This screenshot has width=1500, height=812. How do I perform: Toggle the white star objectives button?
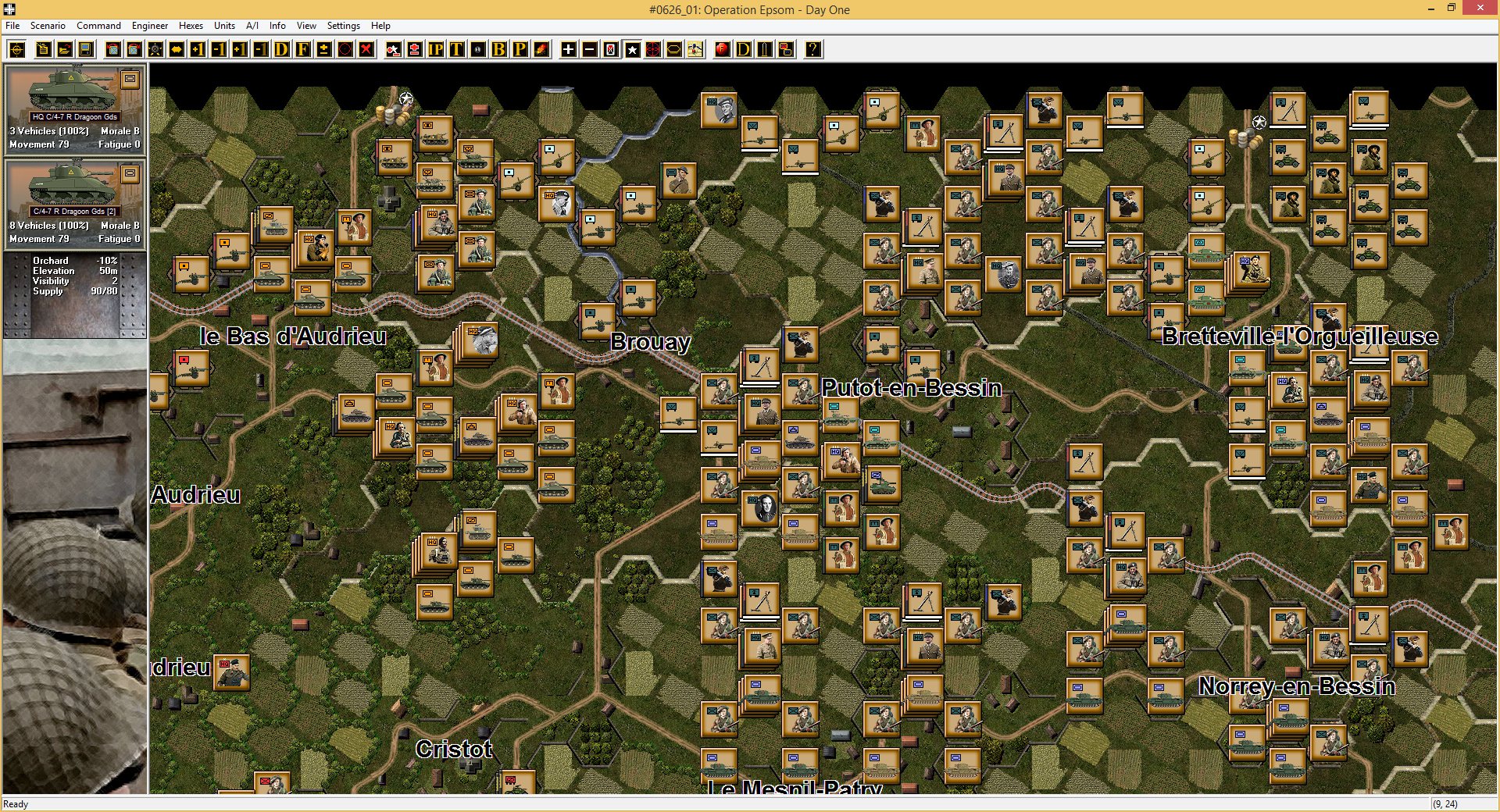(632, 50)
